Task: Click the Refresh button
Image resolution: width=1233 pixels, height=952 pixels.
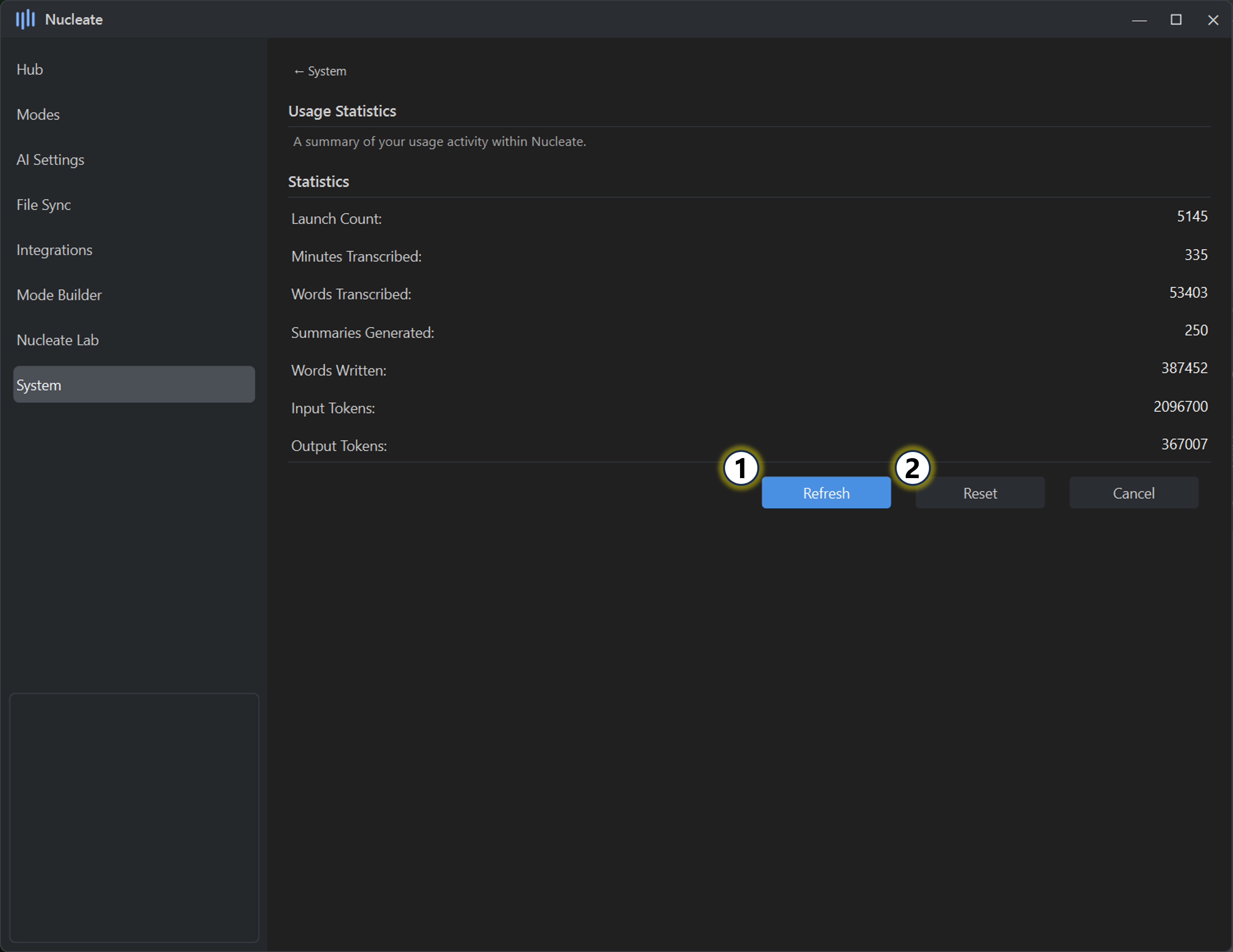Action: 825,493
